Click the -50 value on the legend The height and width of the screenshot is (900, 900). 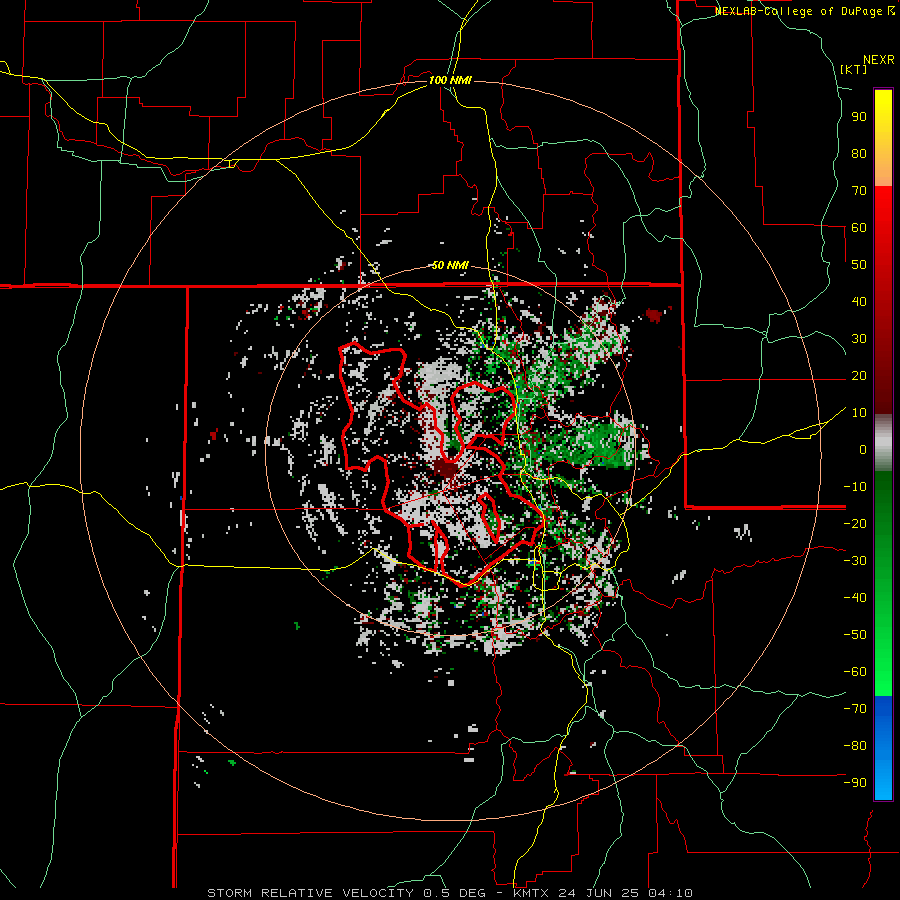pyautogui.click(x=855, y=634)
